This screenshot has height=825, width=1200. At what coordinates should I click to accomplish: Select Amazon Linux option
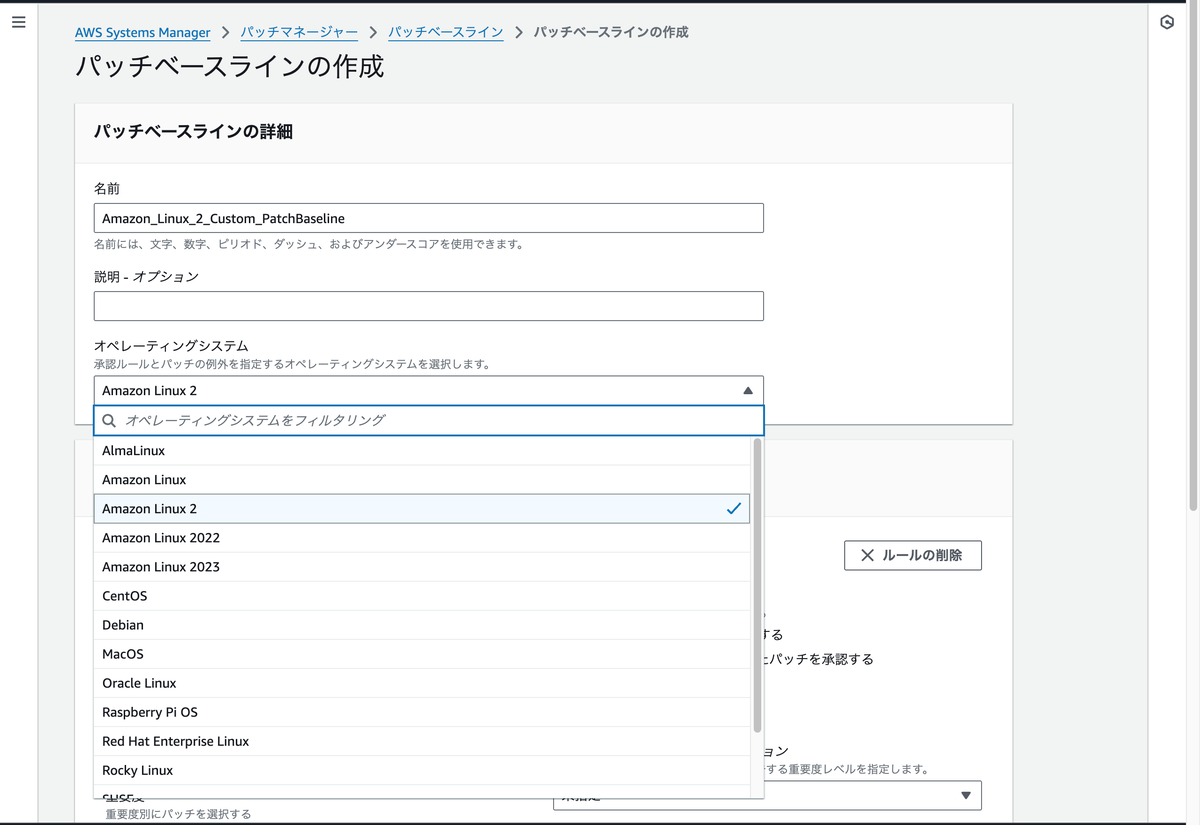422,480
